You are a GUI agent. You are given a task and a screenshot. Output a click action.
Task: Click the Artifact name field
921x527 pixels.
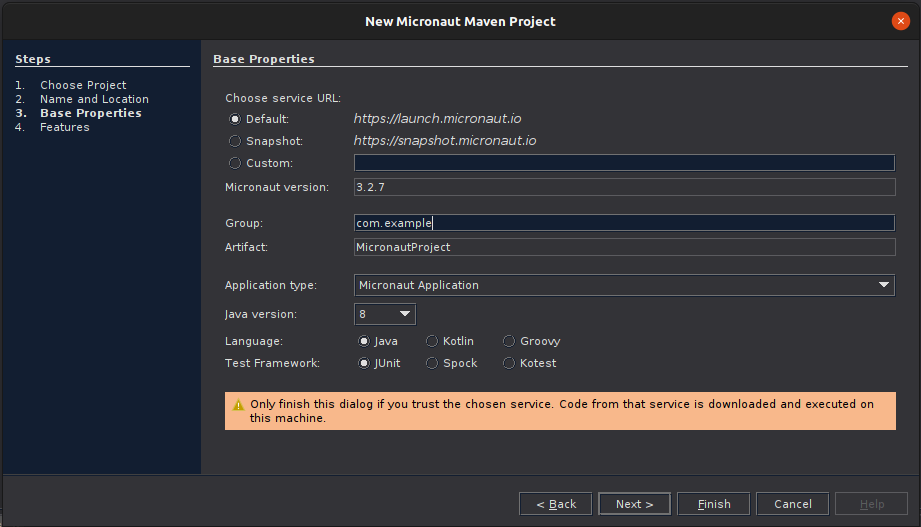(x=624, y=247)
